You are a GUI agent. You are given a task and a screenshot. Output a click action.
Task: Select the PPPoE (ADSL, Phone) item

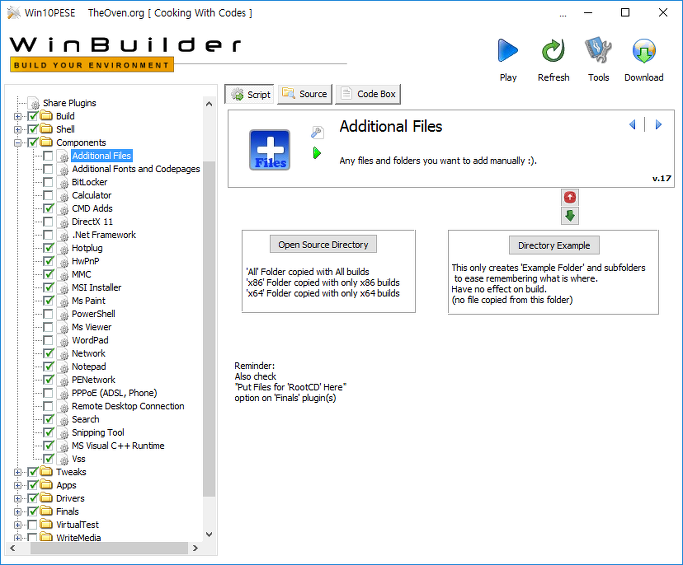[114, 393]
